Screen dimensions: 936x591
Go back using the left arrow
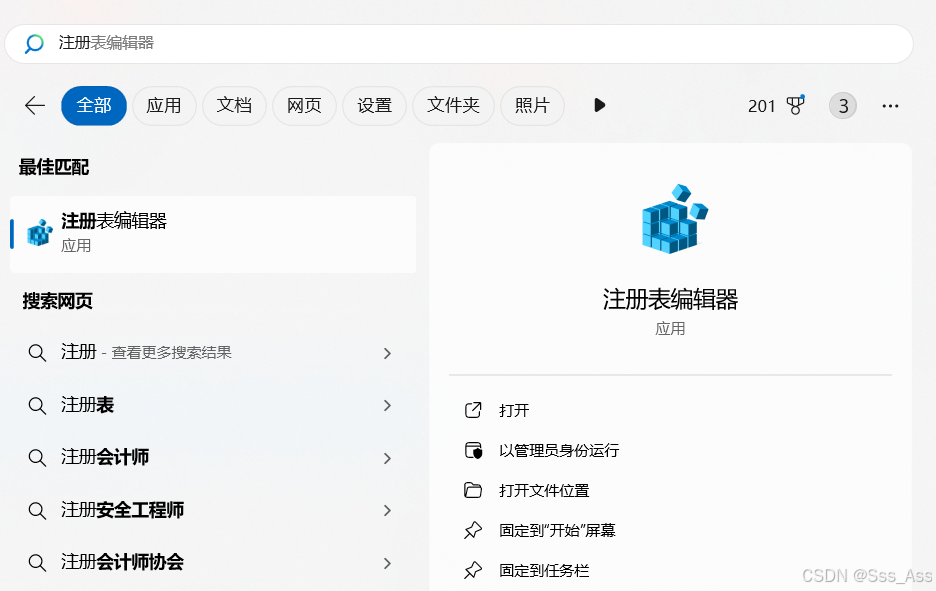pos(35,106)
